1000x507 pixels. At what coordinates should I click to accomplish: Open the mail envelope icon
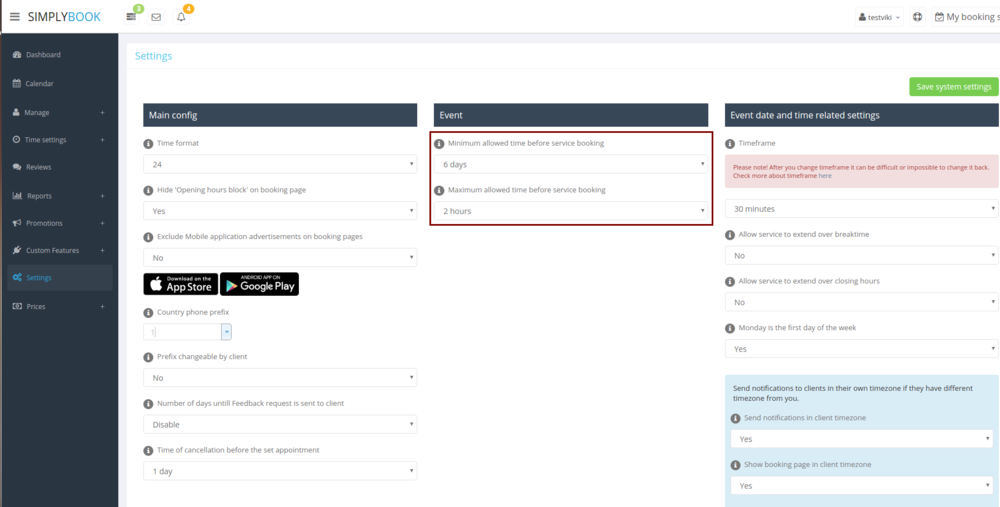pos(156,17)
